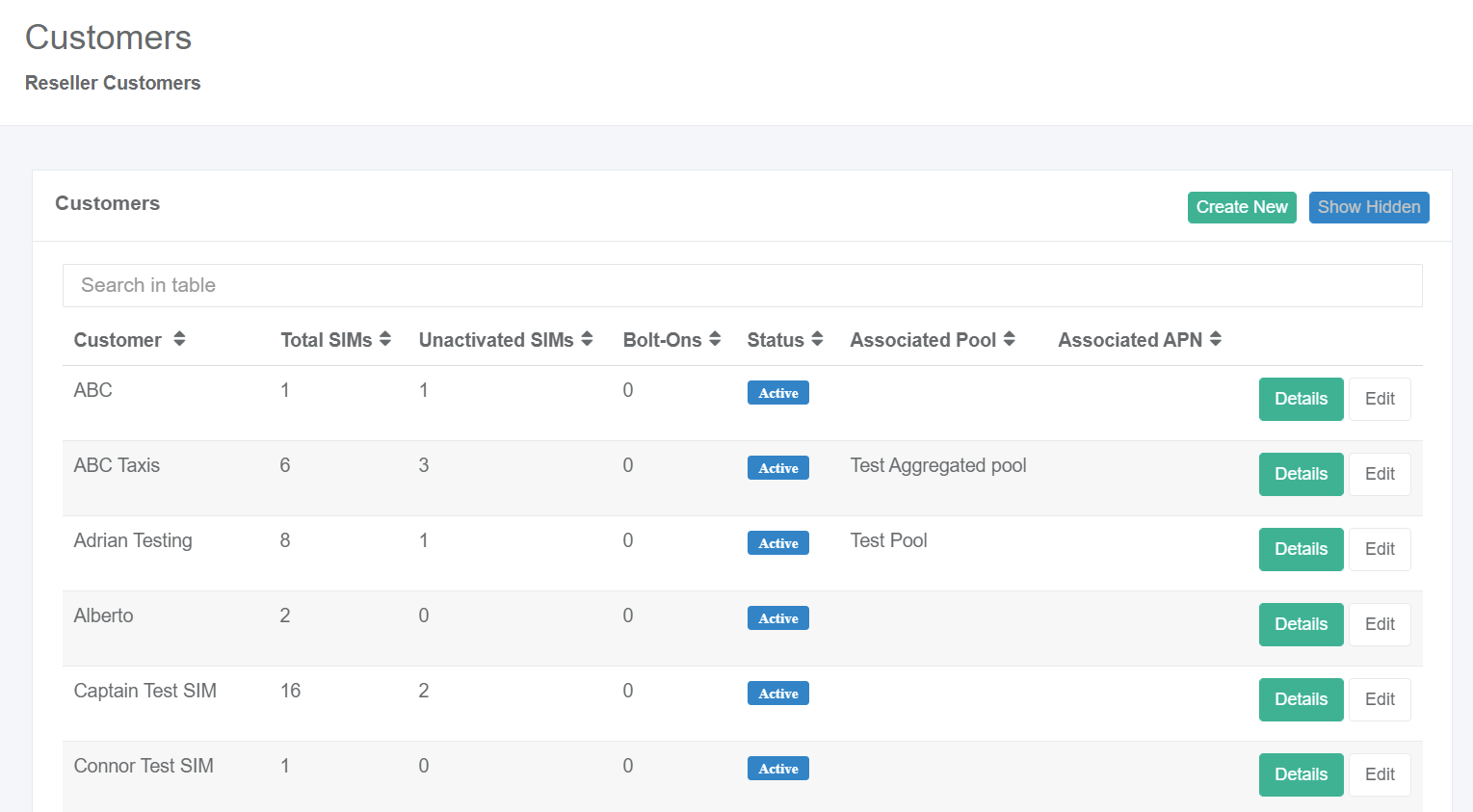Click Active badge in ABC Taxis row
The width and height of the screenshot is (1473, 812).
(x=778, y=468)
